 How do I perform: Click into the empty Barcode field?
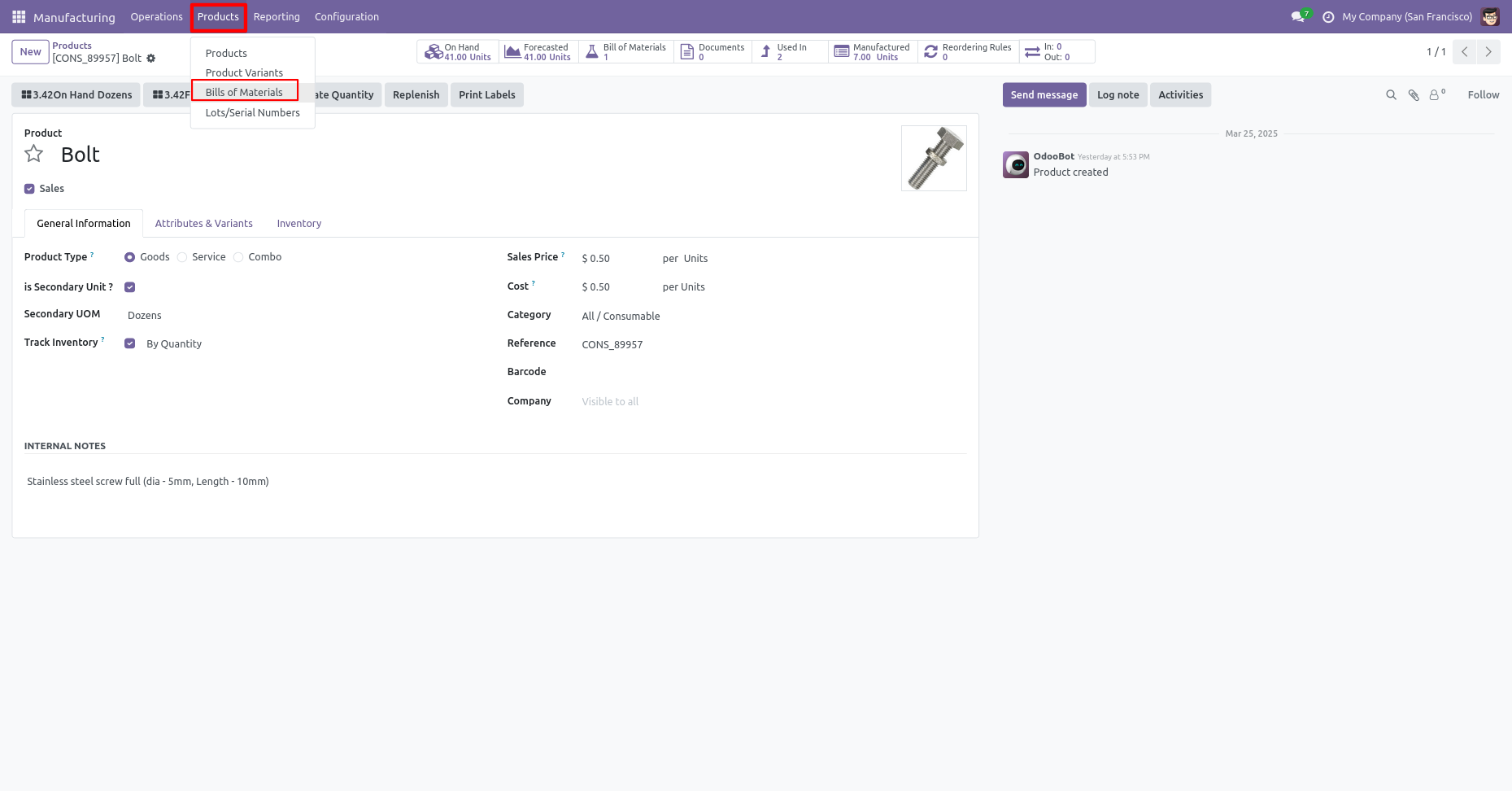(x=773, y=372)
